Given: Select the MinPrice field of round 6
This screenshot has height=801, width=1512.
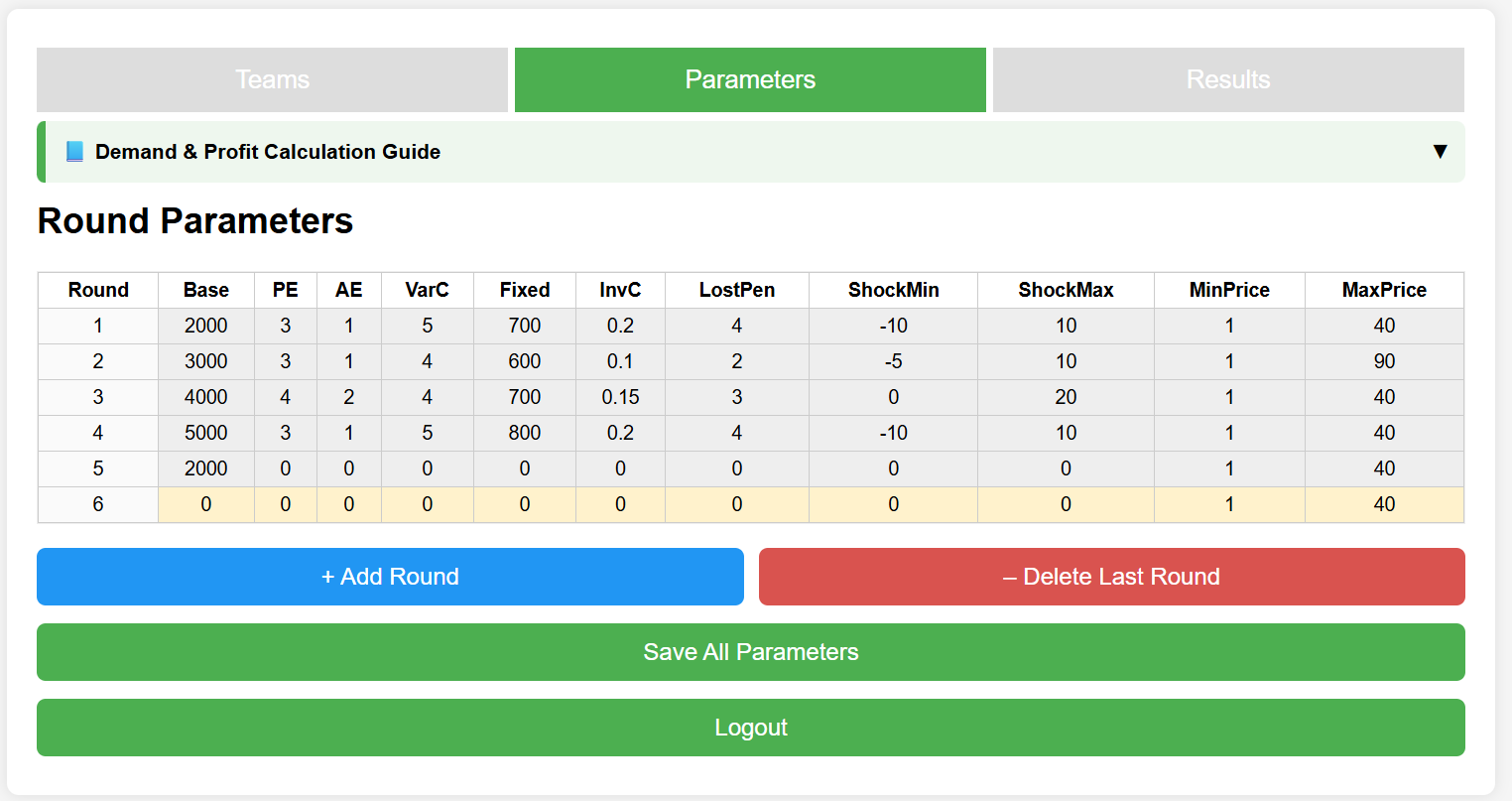Looking at the screenshot, I should (1229, 504).
